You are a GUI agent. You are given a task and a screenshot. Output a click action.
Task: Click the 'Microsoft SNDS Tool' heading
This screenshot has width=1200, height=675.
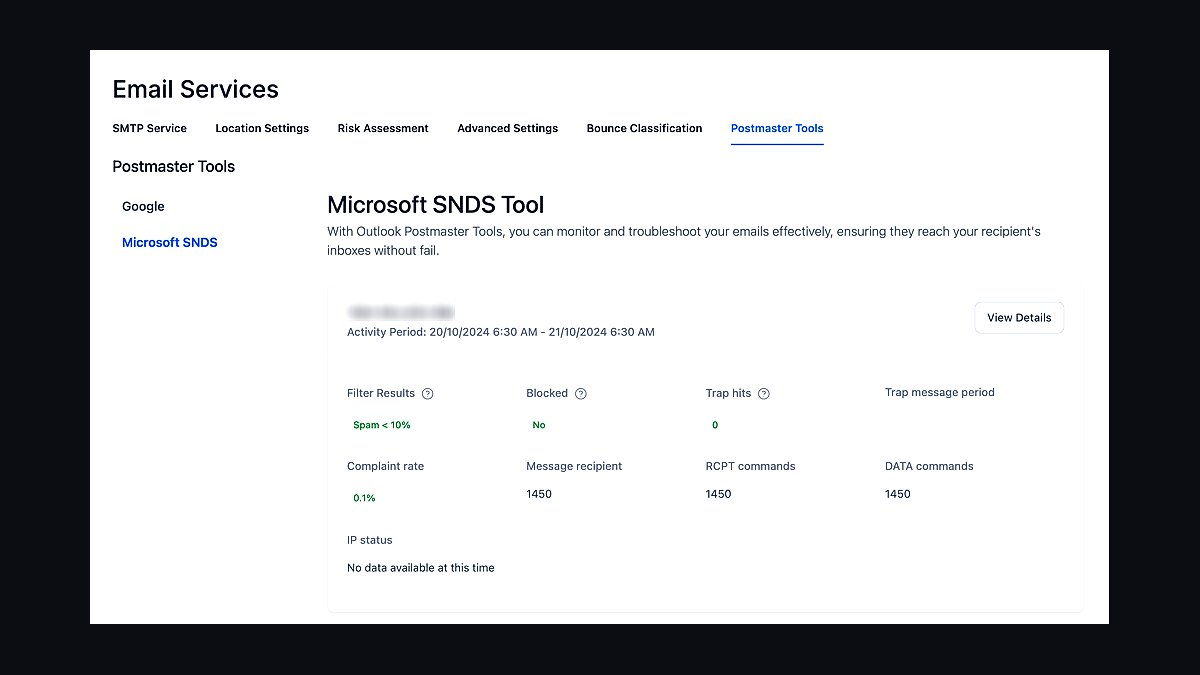(436, 205)
